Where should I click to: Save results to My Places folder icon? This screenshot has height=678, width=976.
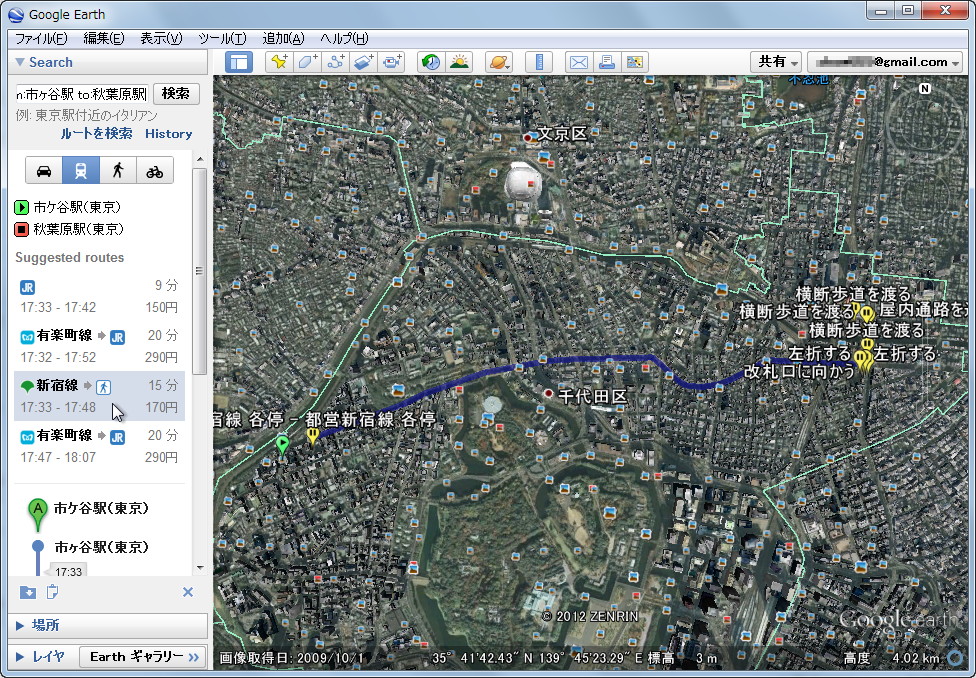coord(27,592)
